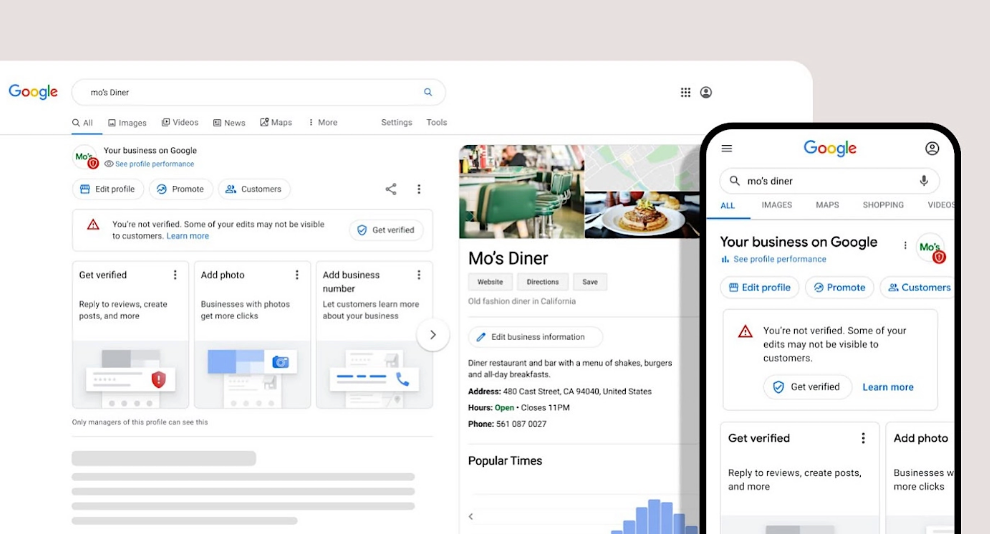990x534 pixels.
Task: Open the Get verified card options menu on desktop
Action: click(175, 275)
